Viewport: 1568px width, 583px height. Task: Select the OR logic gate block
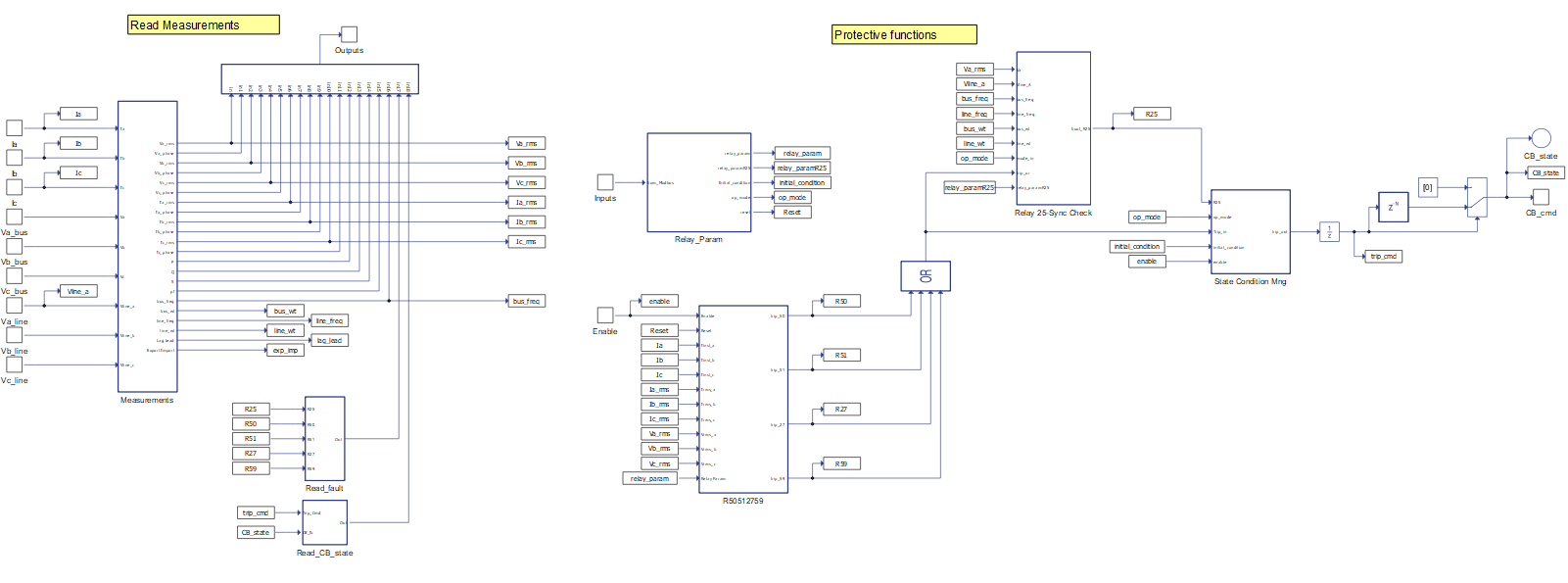(x=925, y=275)
